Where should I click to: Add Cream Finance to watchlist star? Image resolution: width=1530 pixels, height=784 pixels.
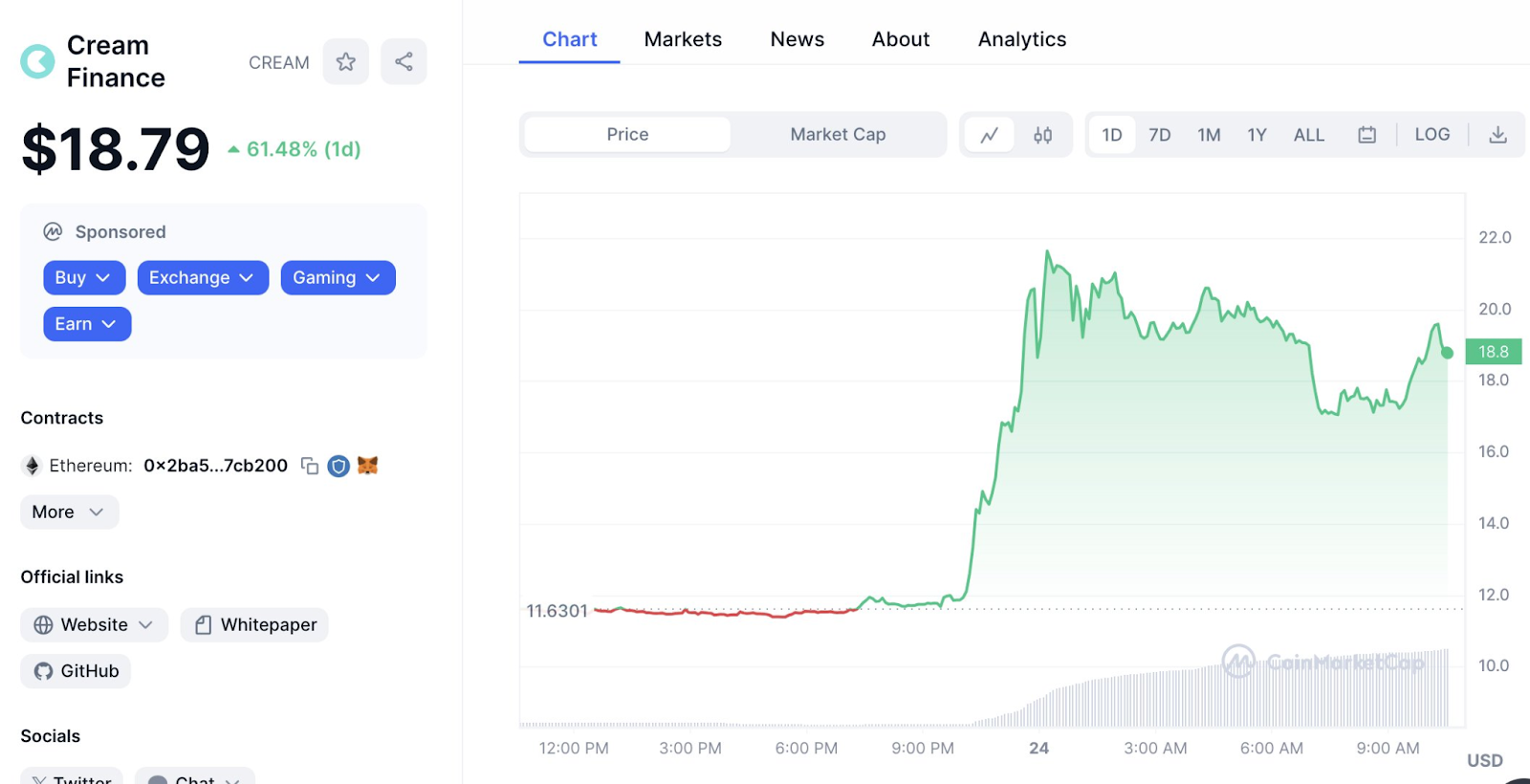tap(345, 62)
